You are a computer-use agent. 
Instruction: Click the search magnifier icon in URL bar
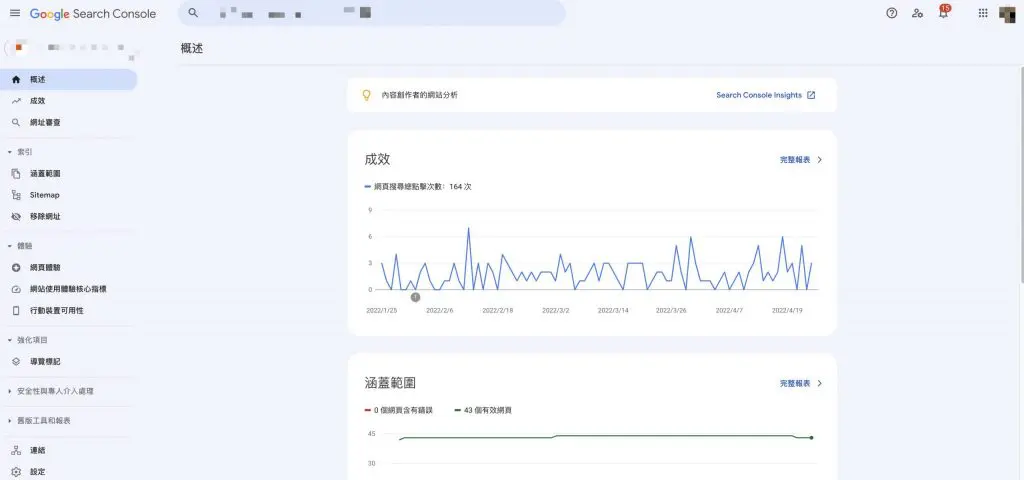193,13
